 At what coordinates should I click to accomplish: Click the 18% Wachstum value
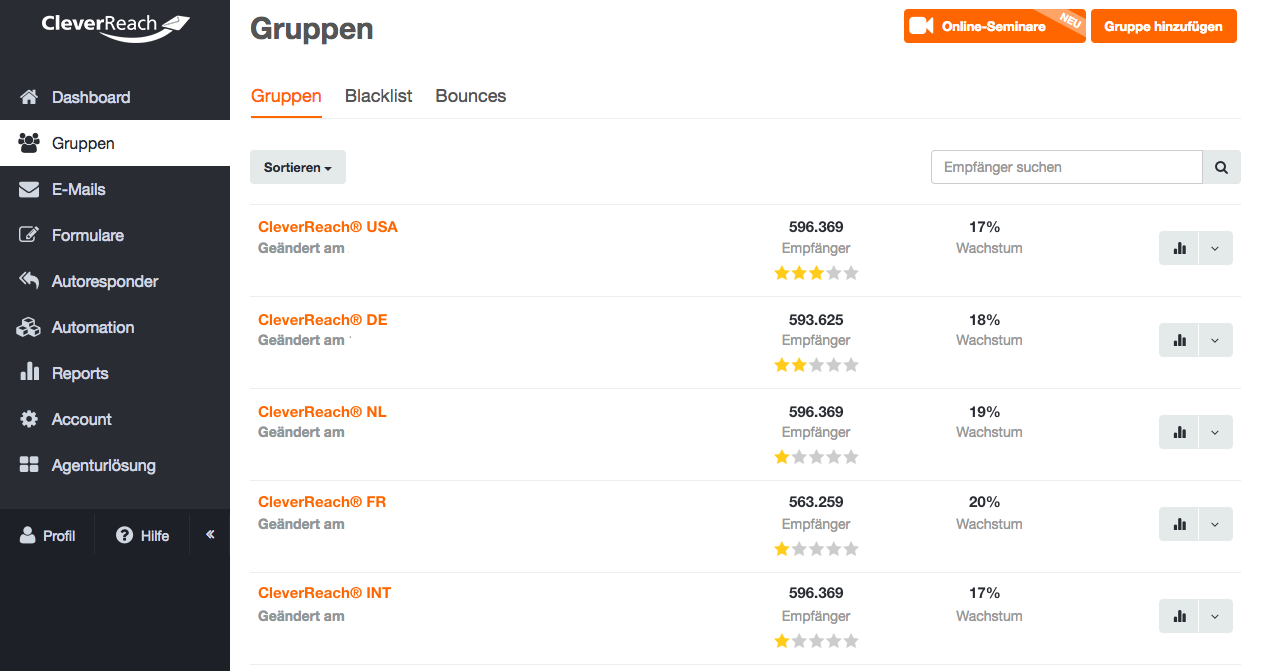pos(984,320)
